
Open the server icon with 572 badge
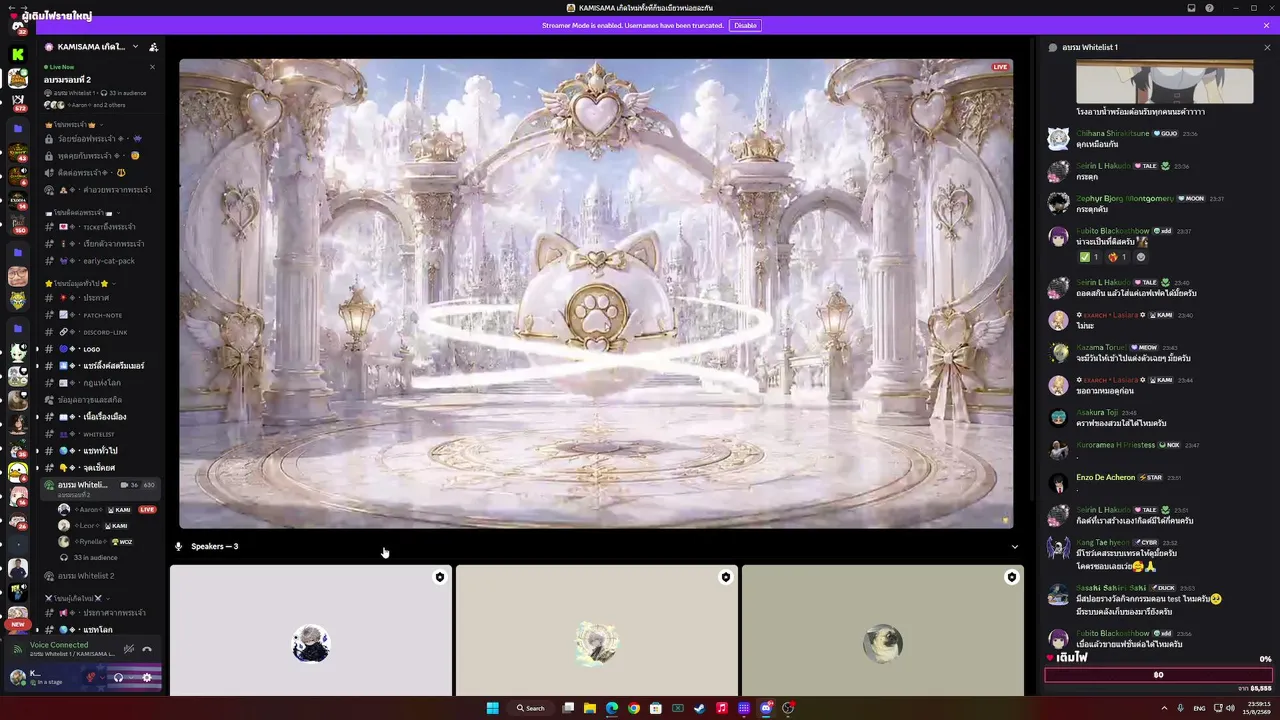click(x=18, y=102)
